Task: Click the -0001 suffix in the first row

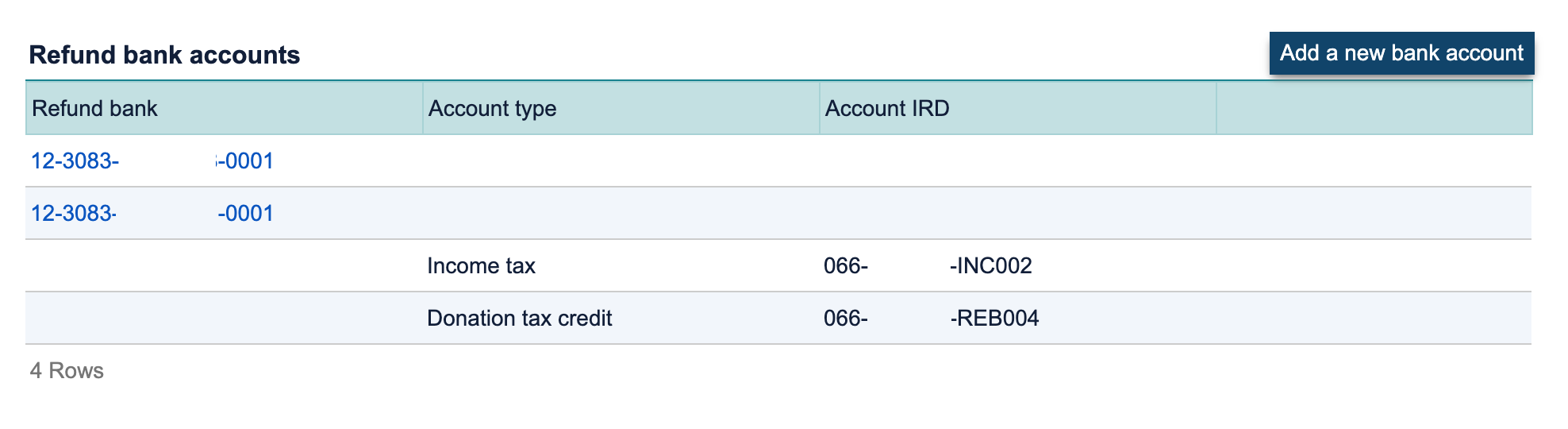Action: click(x=245, y=160)
